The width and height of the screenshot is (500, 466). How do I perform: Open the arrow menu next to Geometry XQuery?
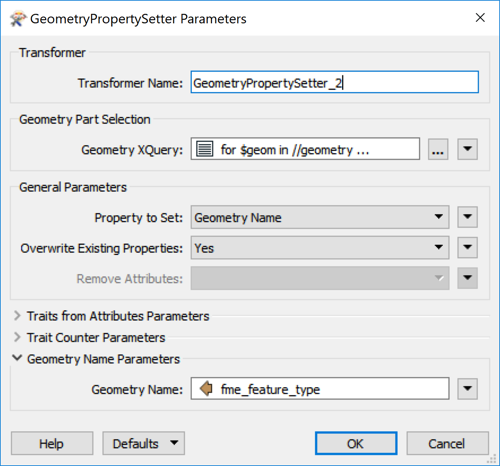point(467,149)
